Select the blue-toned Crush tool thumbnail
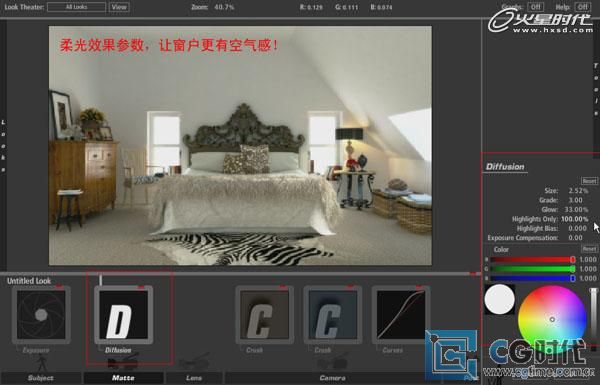Viewport: 600px width, 385px height. [x=333, y=315]
